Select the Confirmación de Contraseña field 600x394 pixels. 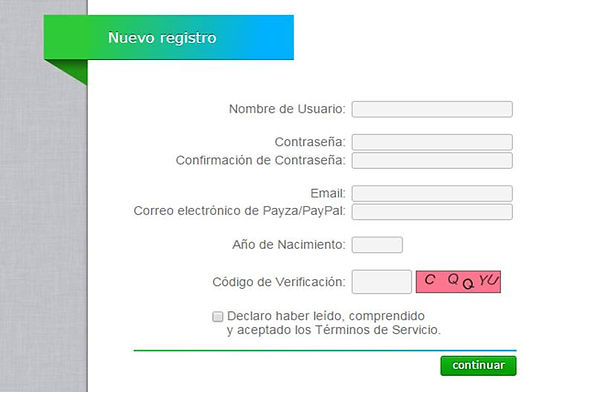click(432, 161)
